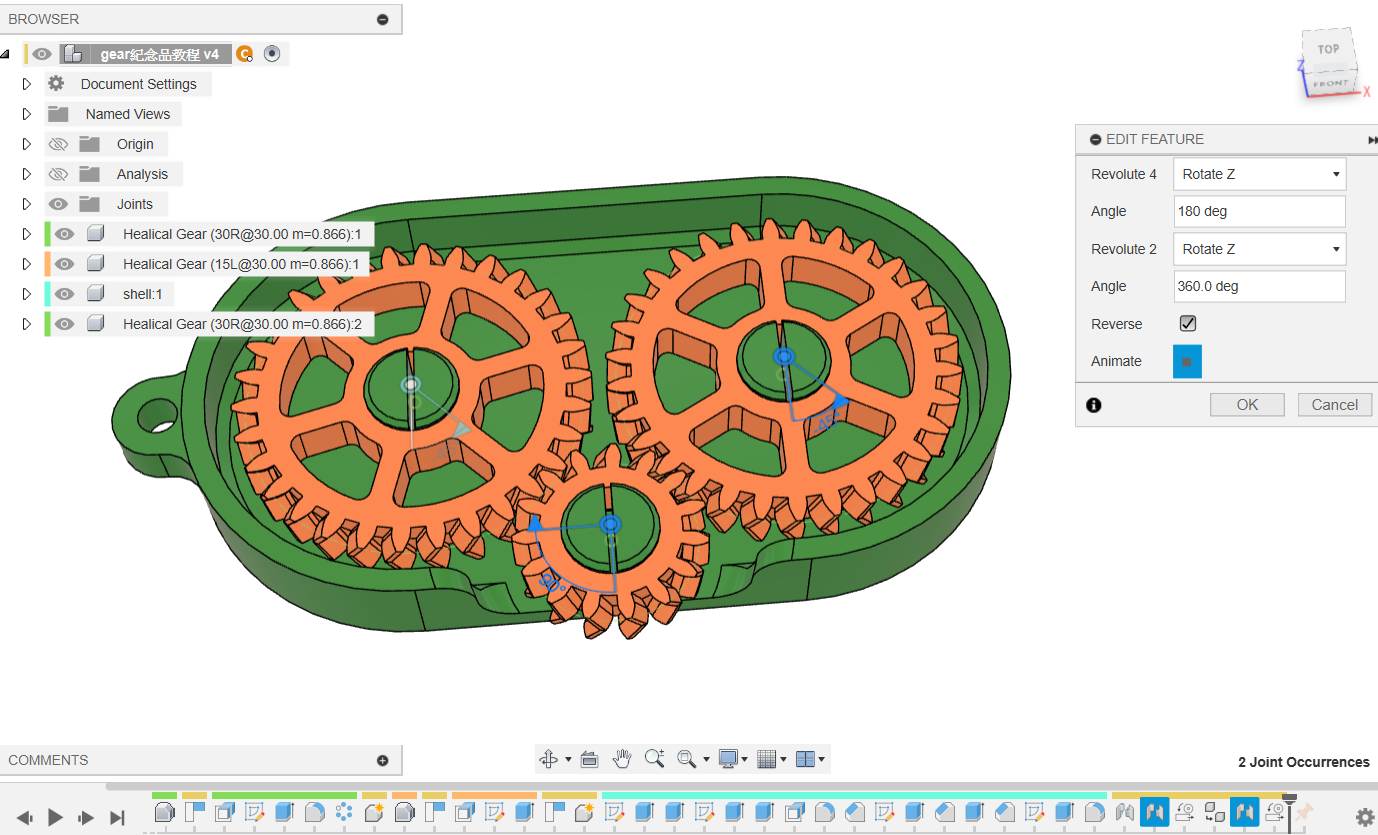The image size is (1378, 835).
Task: Show the Origin folder visibility
Action: 58,144
